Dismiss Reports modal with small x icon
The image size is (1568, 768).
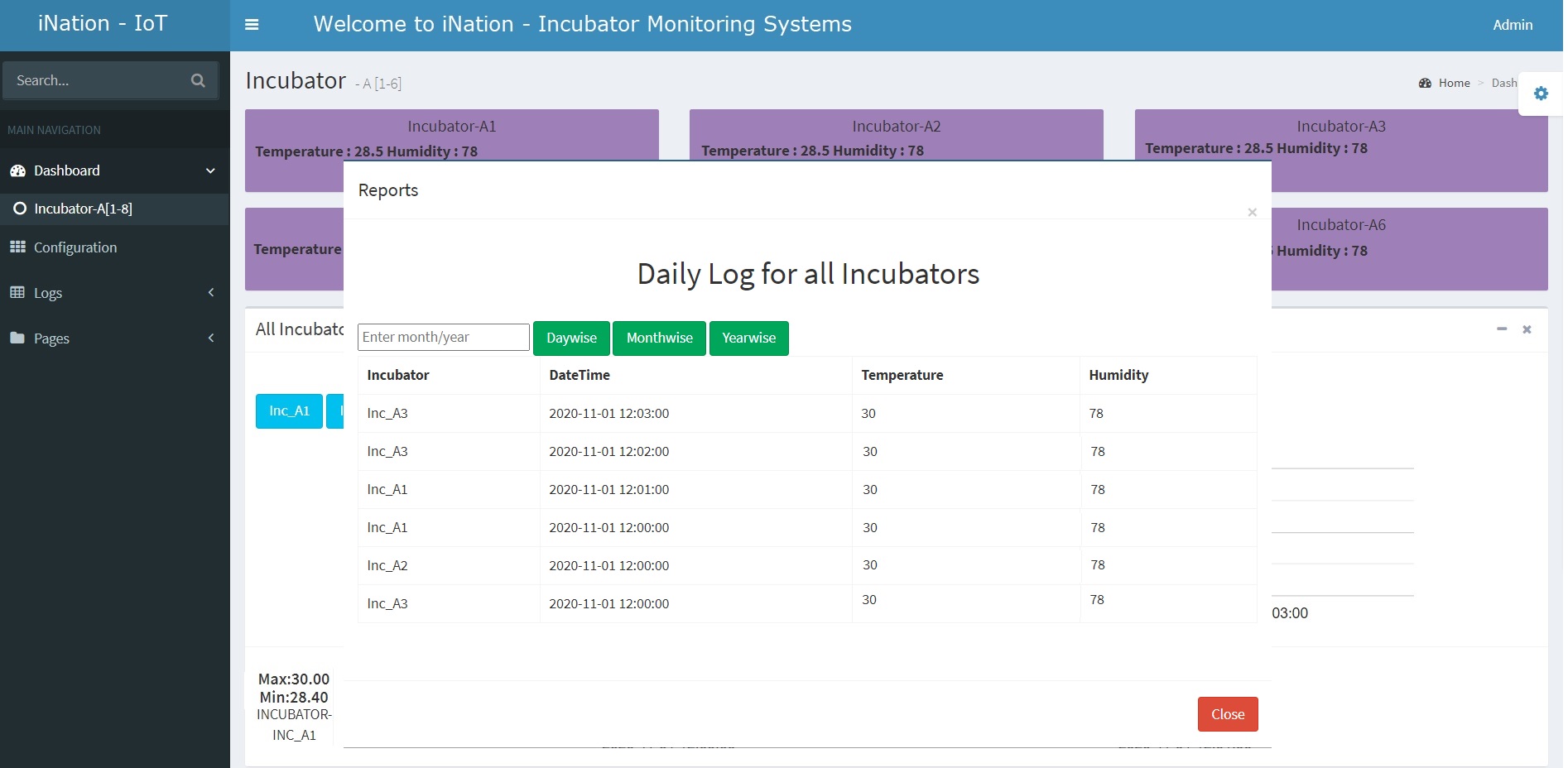(x=1252, y=213)
